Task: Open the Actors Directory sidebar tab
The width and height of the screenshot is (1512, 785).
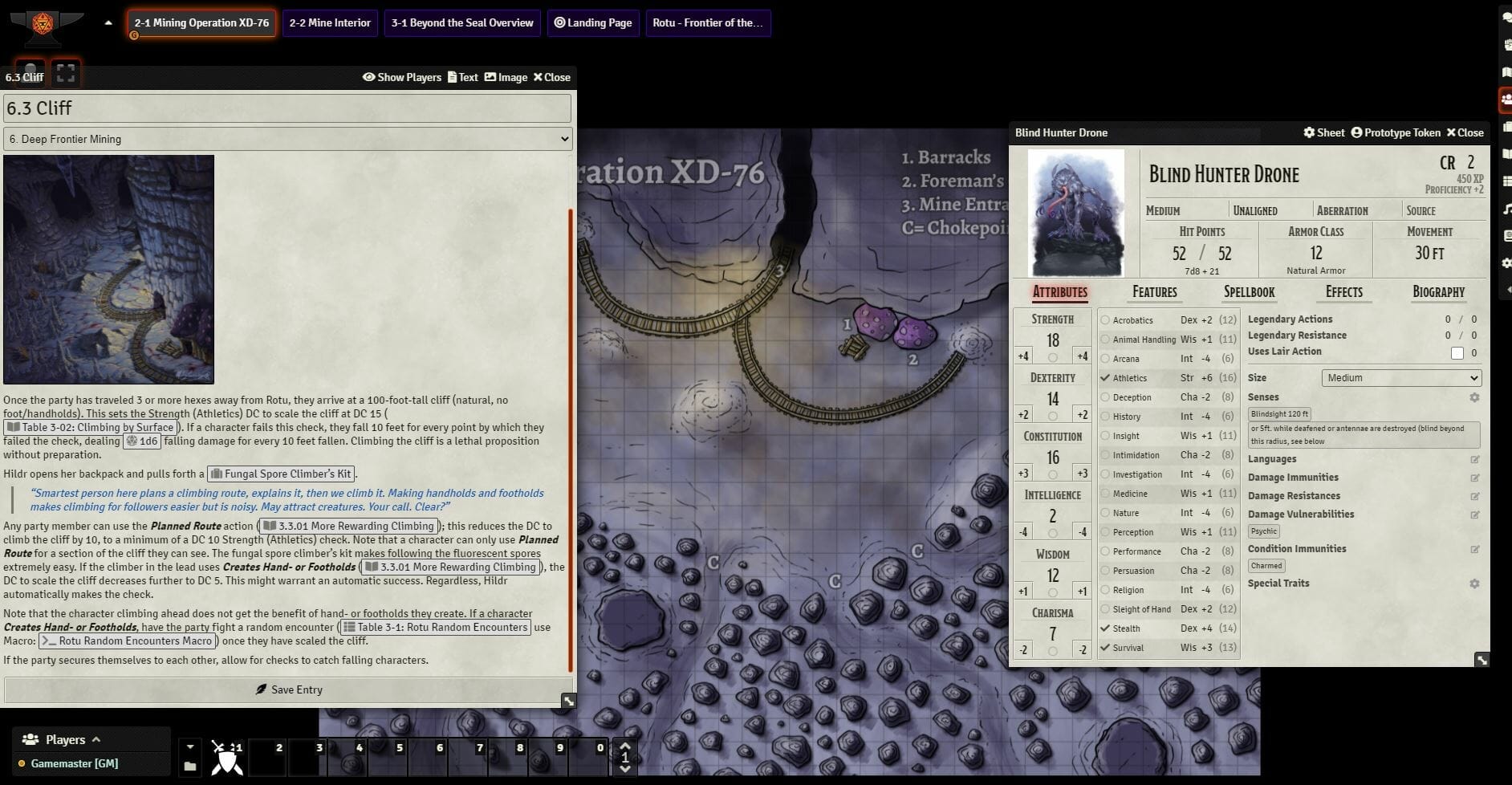Action: click(1505, 100)
